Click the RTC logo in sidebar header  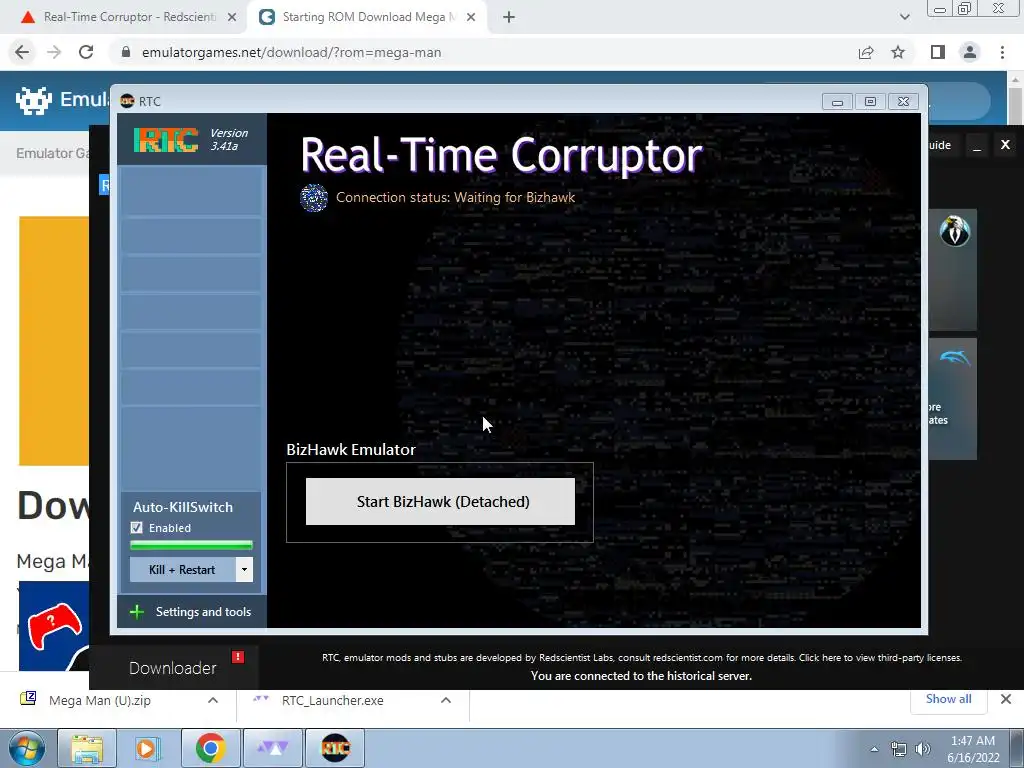click(166, 139)
